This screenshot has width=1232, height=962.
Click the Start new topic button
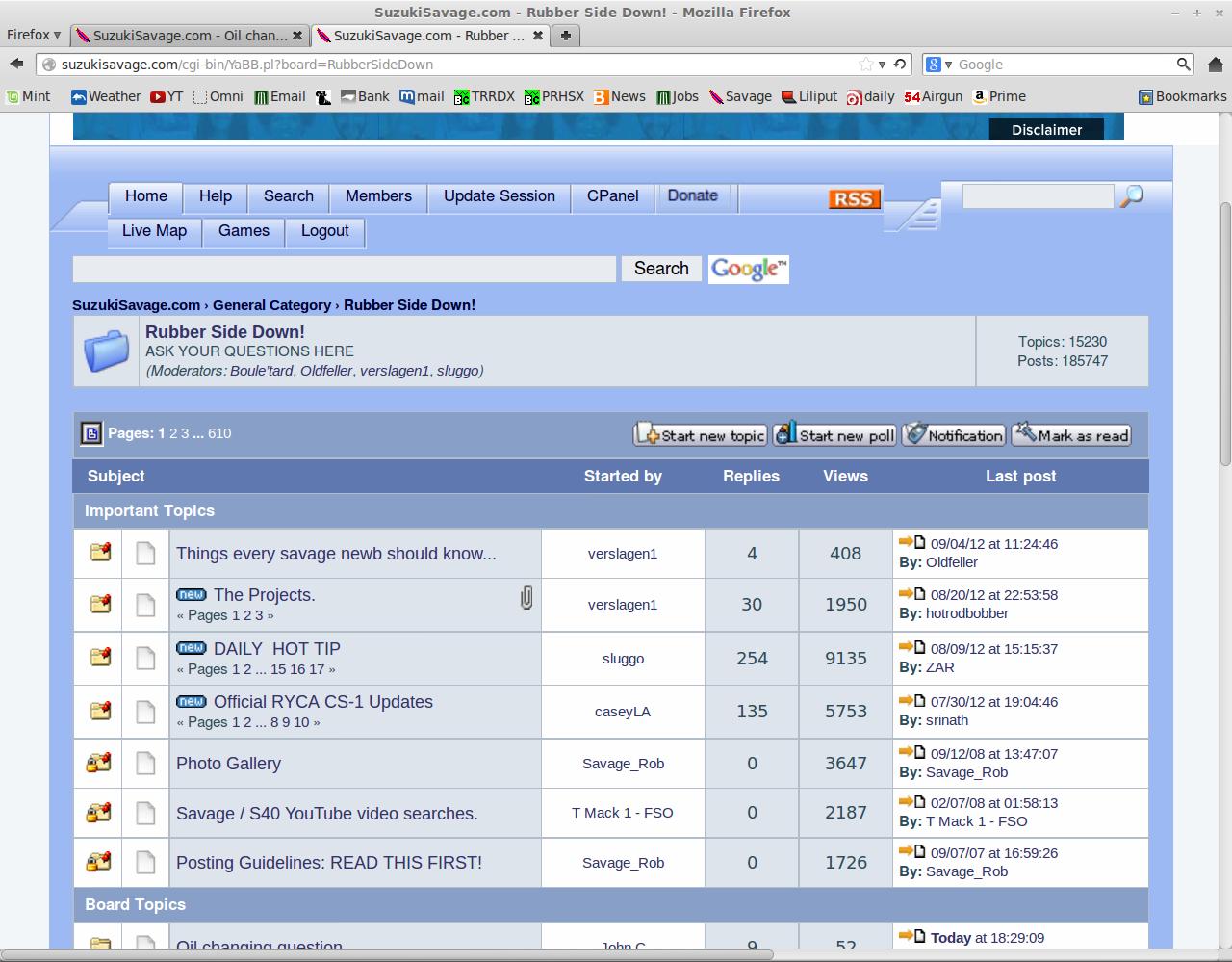[x=700, y=435]
